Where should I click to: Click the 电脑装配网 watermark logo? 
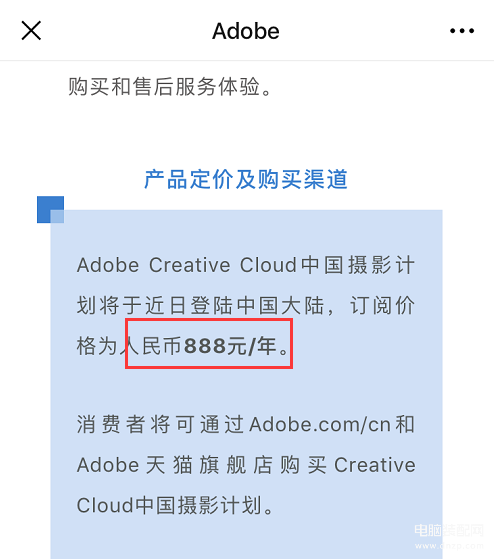[449, 531]
